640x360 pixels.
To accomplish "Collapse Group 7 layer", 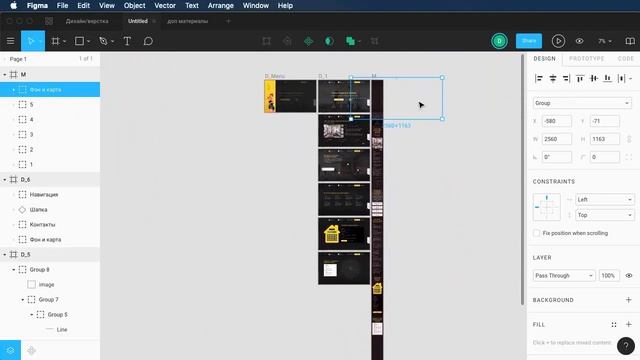I will tap(22, 300).
